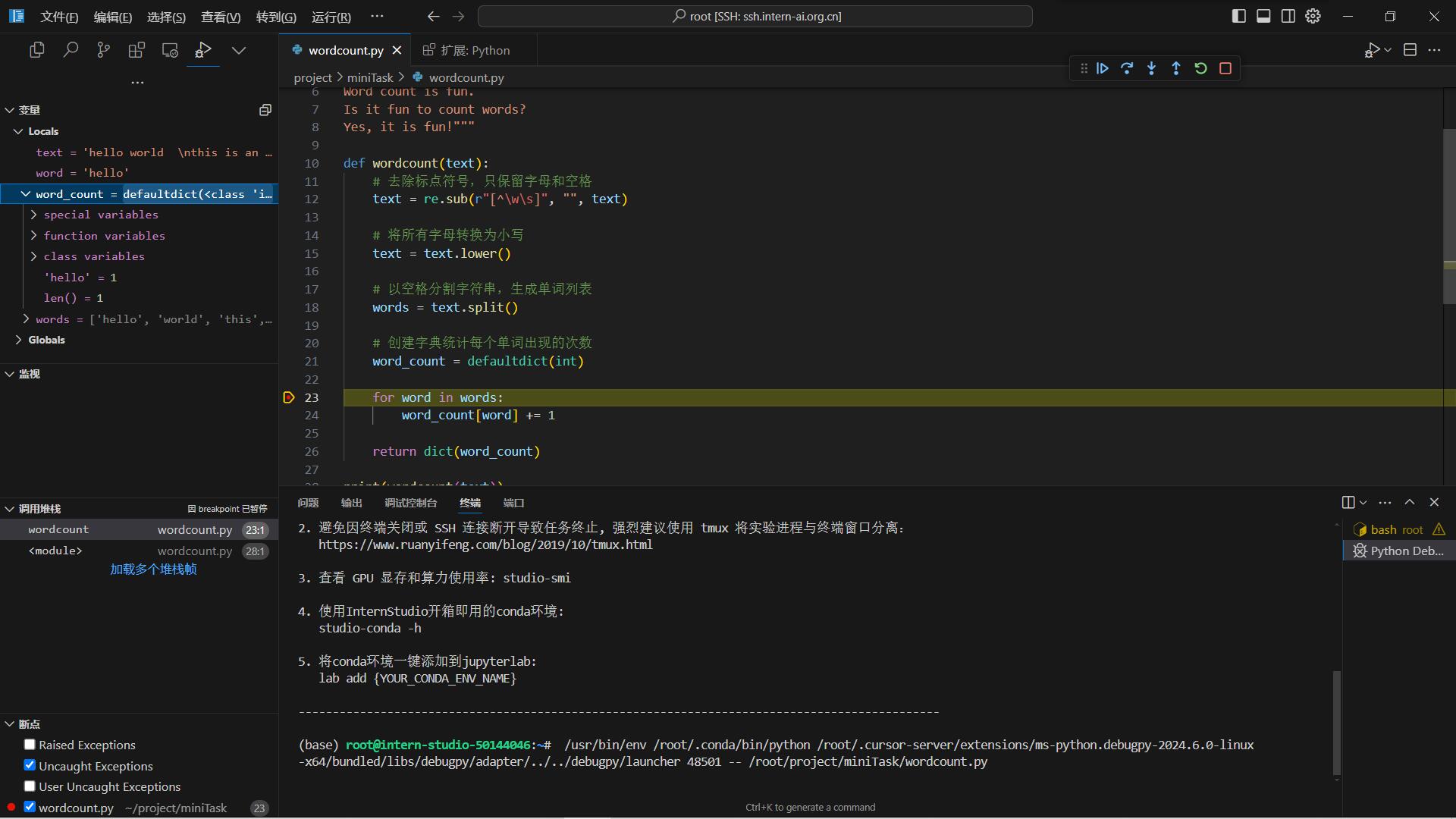Split the terminal icon
Image resolution: width=1456 pixels, height=819 pixels.
(x=1348, y=503)
